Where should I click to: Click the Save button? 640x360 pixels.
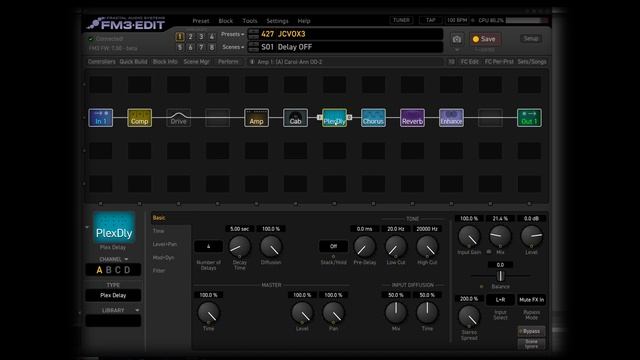(x=485, y=39)
